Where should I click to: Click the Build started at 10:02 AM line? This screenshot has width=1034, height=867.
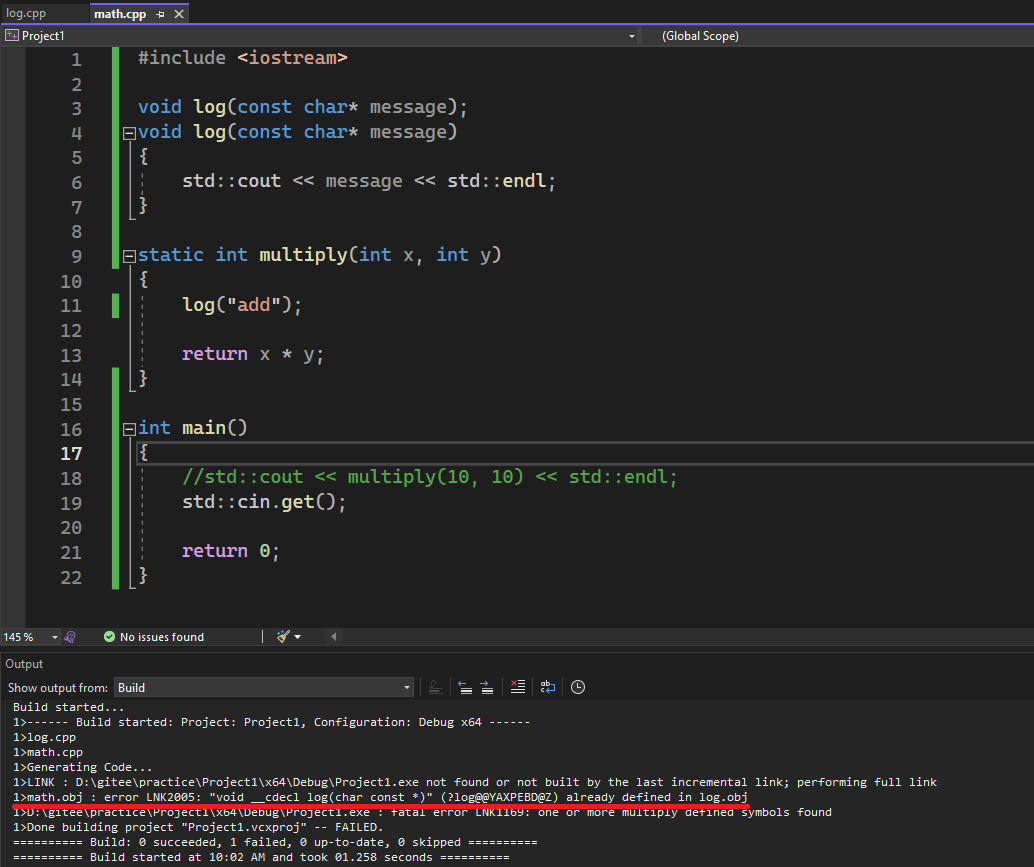pyautogui.click(x=261, y=857)
